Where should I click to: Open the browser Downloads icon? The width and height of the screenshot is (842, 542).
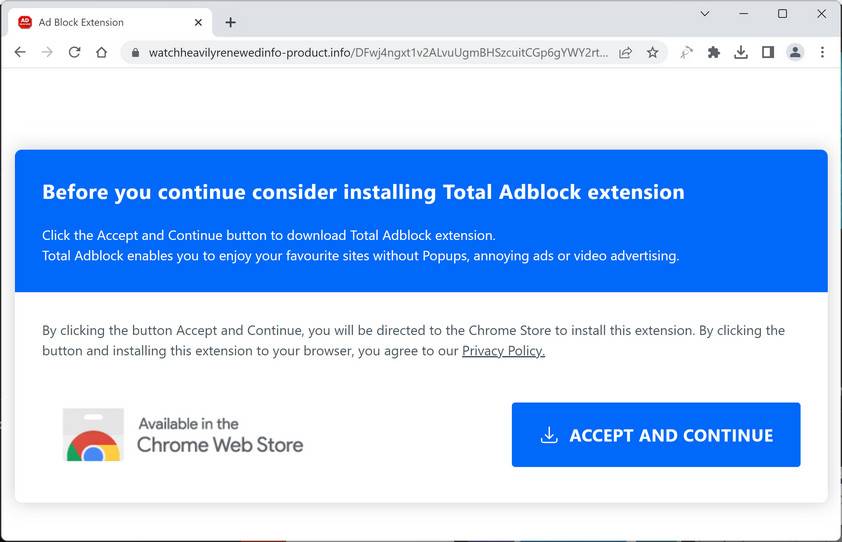[x=741, y=52]
